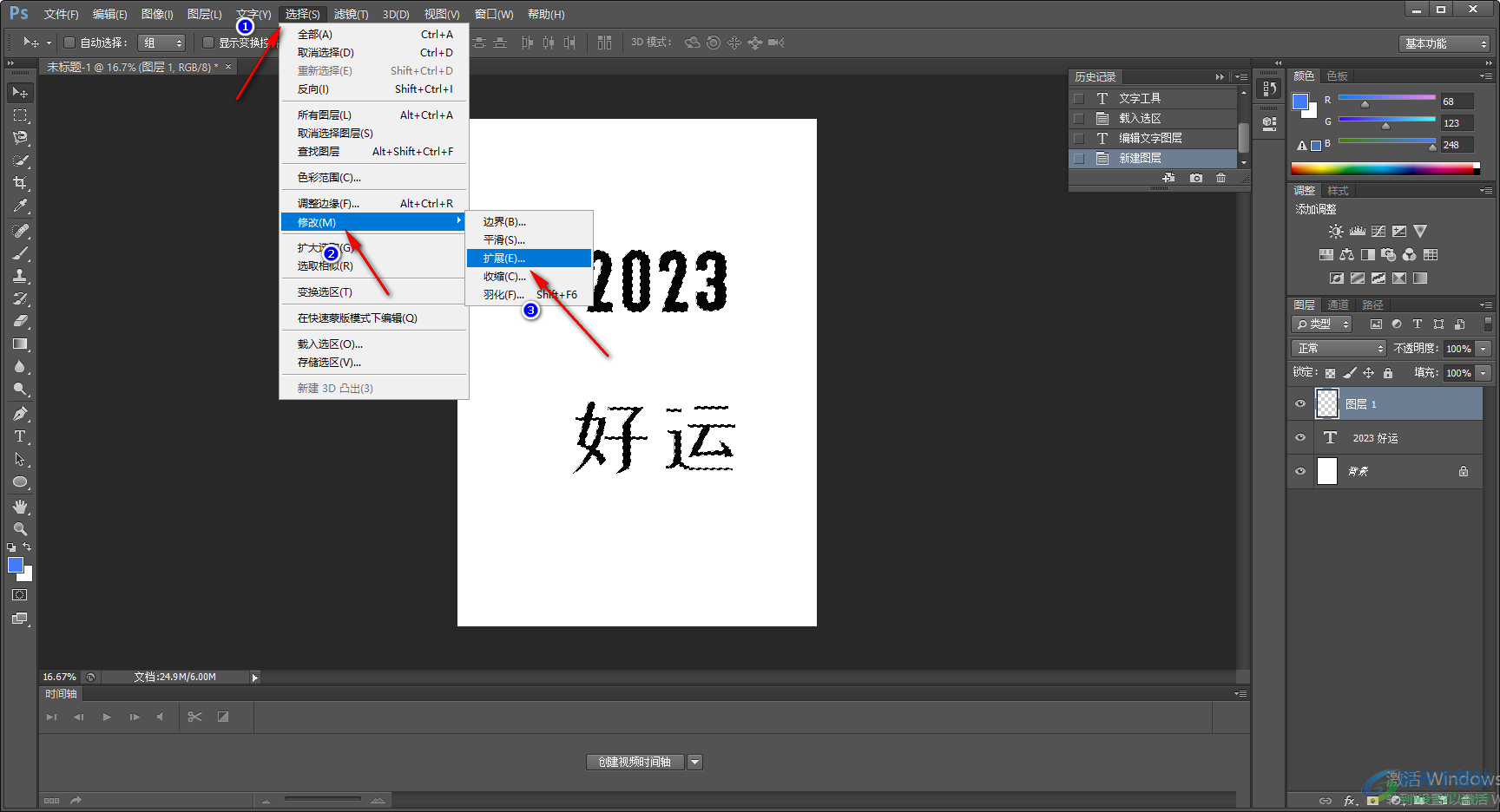
Task: Select the Eyedropper tool
Action: point(20,206)
